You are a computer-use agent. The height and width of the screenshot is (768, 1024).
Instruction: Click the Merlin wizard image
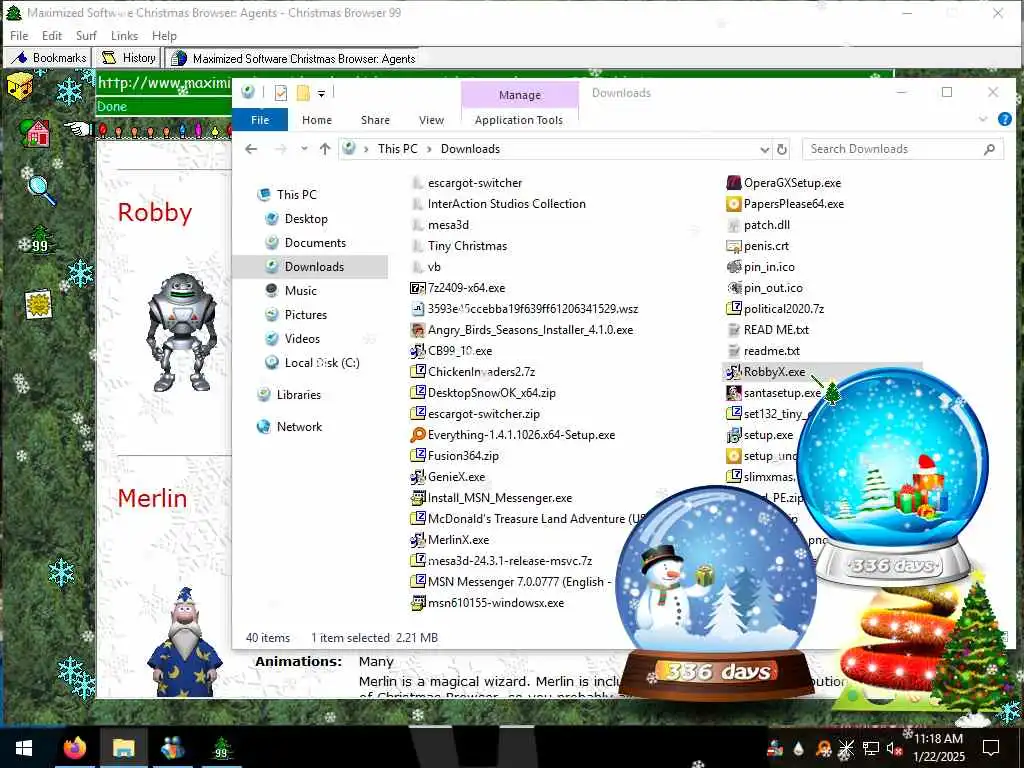185,642
